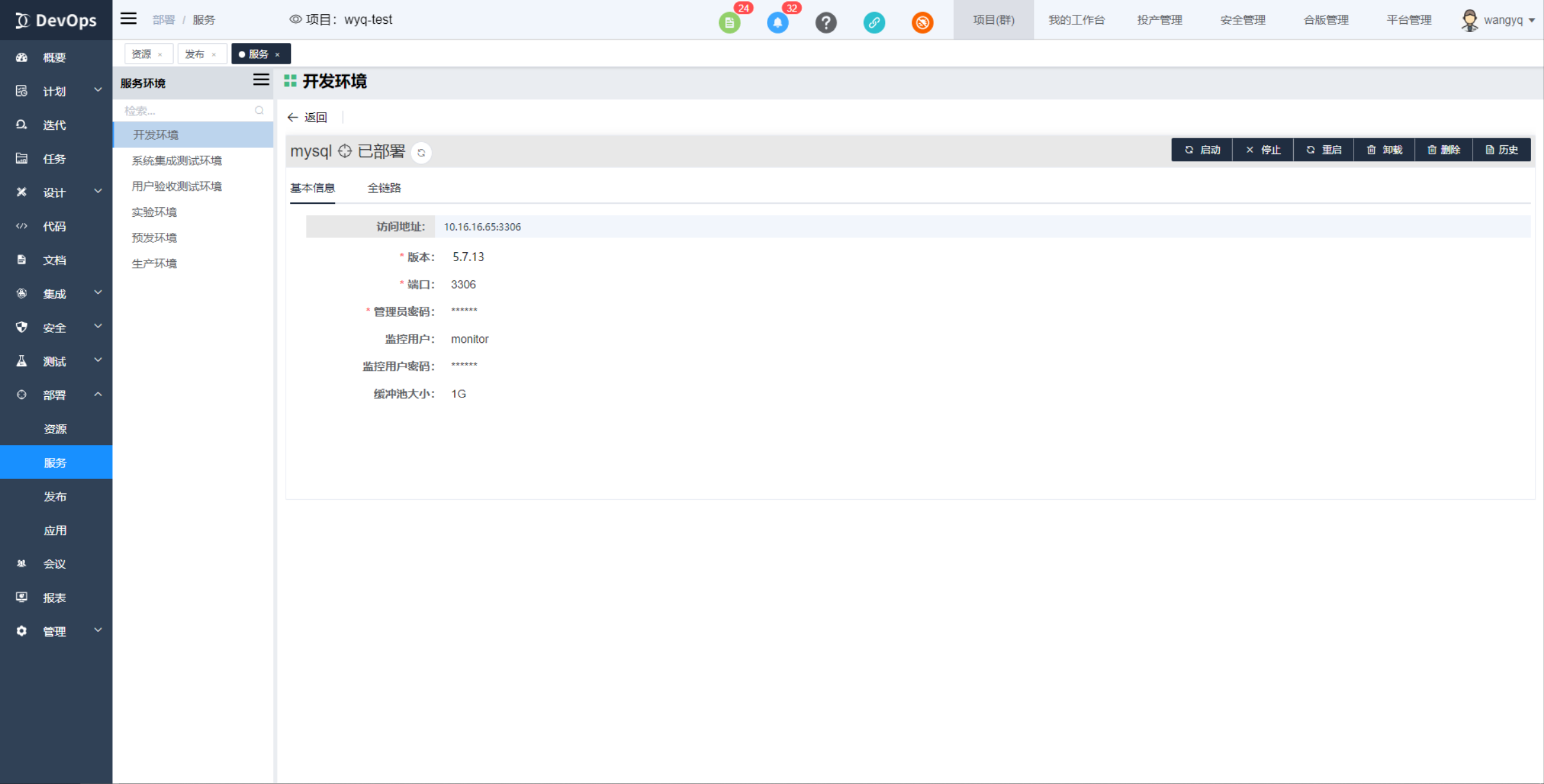Click the notification bell icon
This screenshot has width=1544, height=784.
(778, 22)
